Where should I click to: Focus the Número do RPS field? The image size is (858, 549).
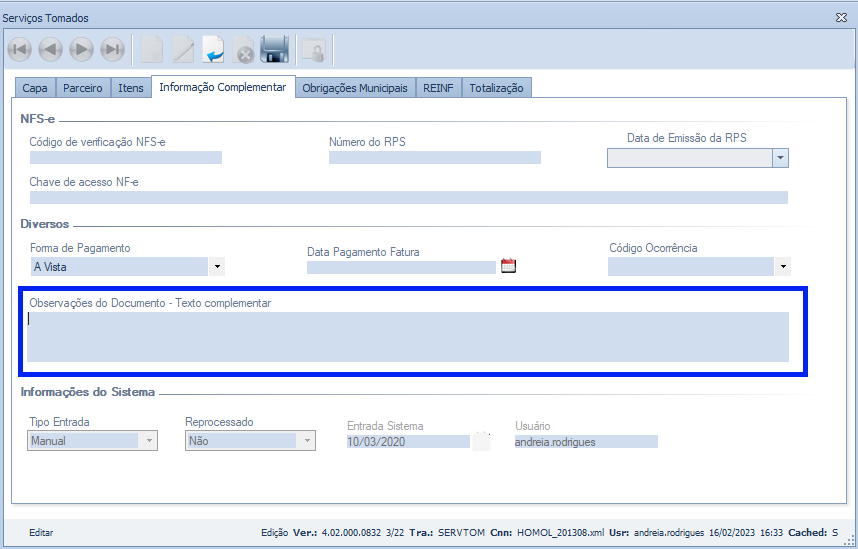[x=434, y=157]
